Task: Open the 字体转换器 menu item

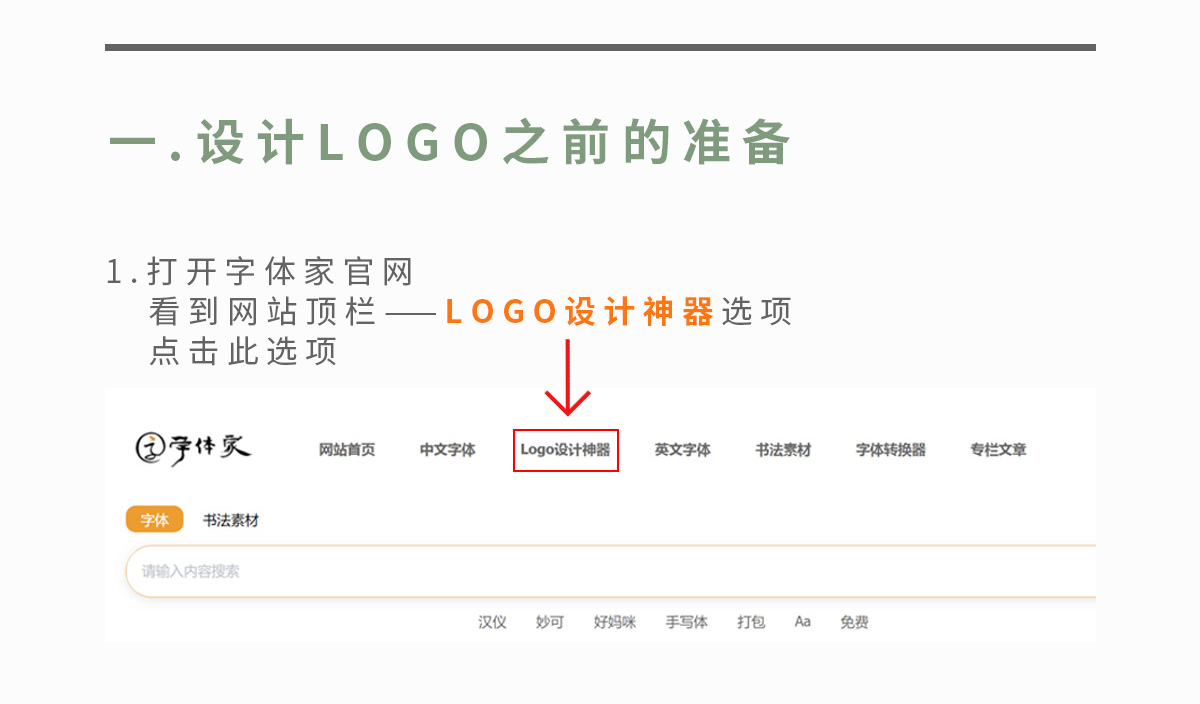Action: click(x=890, y=450)
